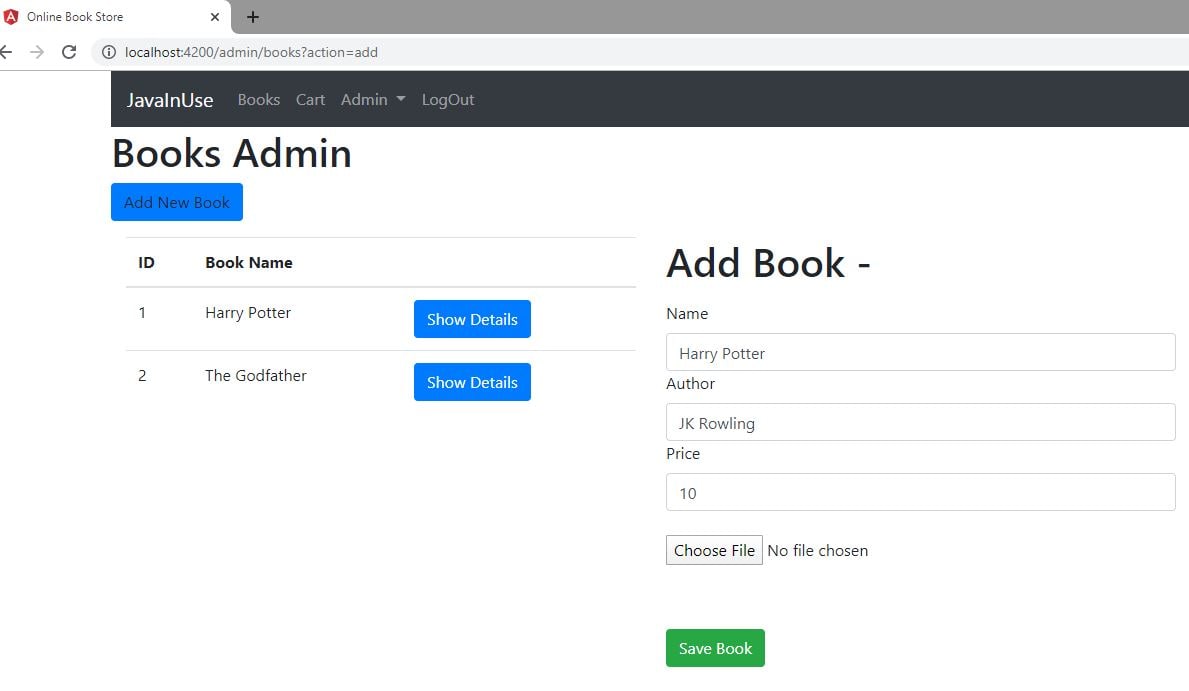Click the browser back arrow
The image size is (1189, 691).
click(x=6, y=52)
